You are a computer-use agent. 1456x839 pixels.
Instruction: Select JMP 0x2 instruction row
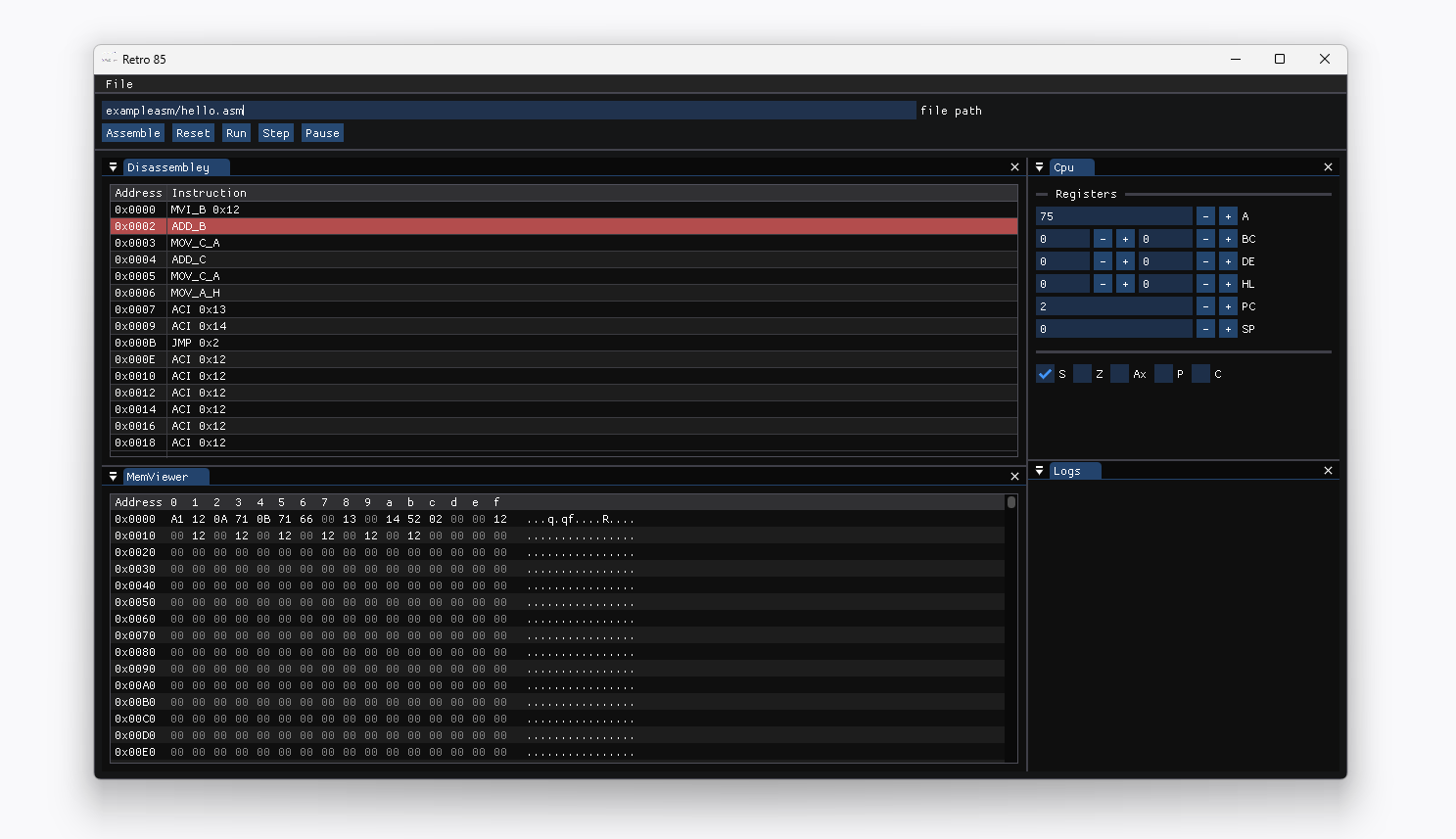pos(564,343)
